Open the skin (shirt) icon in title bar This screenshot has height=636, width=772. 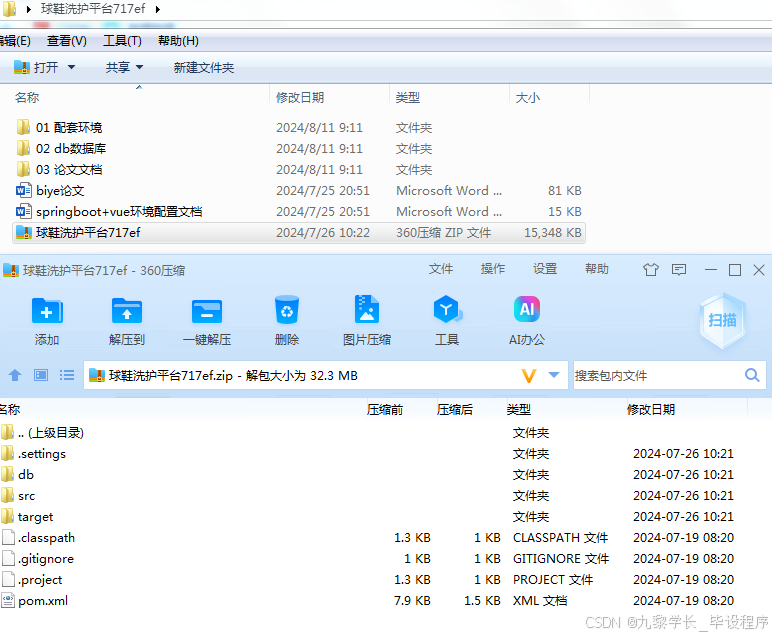tap(650, 270)
